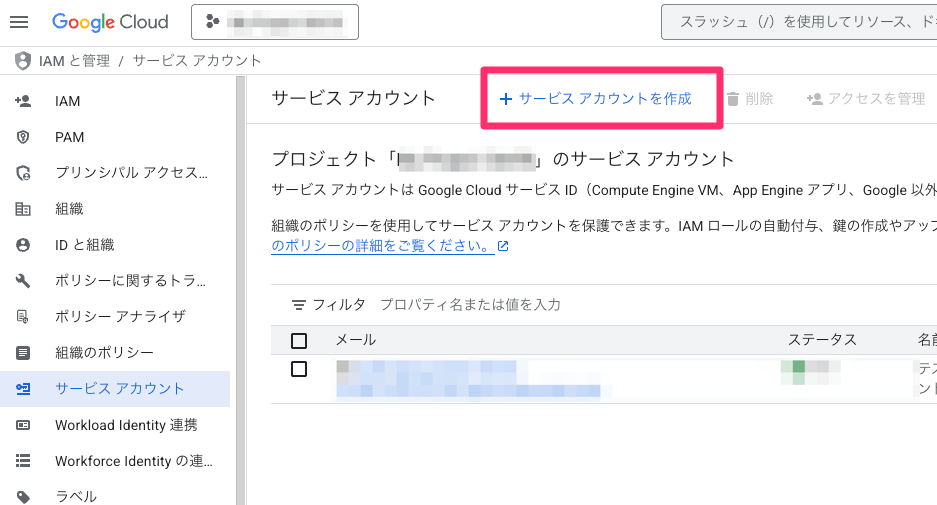
Task: Click the ポリシー アナライザ icon
Action: [23, 316]
